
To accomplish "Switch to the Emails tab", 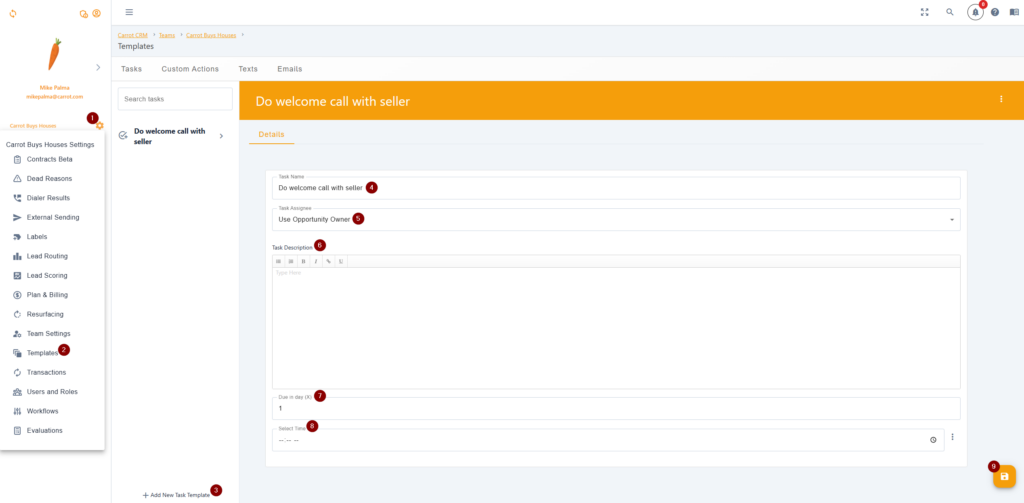I will click(289, 69).
